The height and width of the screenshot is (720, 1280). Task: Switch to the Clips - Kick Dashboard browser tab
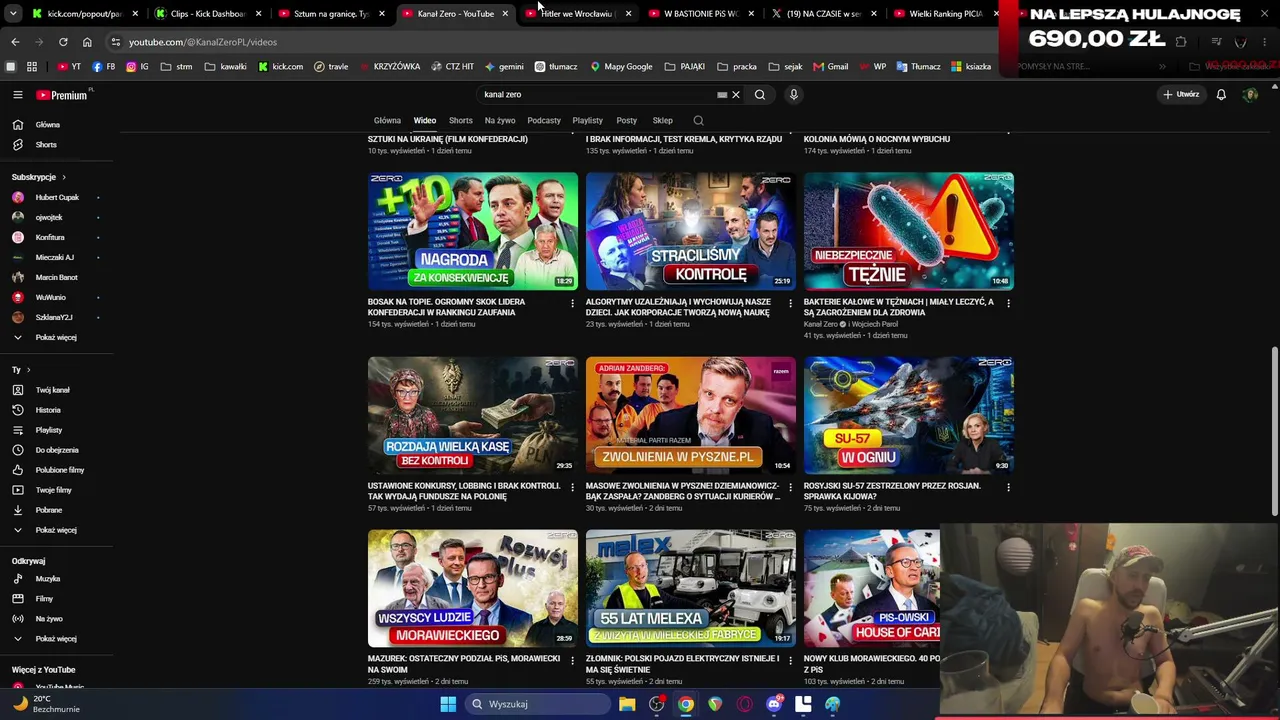pos(206,14)
